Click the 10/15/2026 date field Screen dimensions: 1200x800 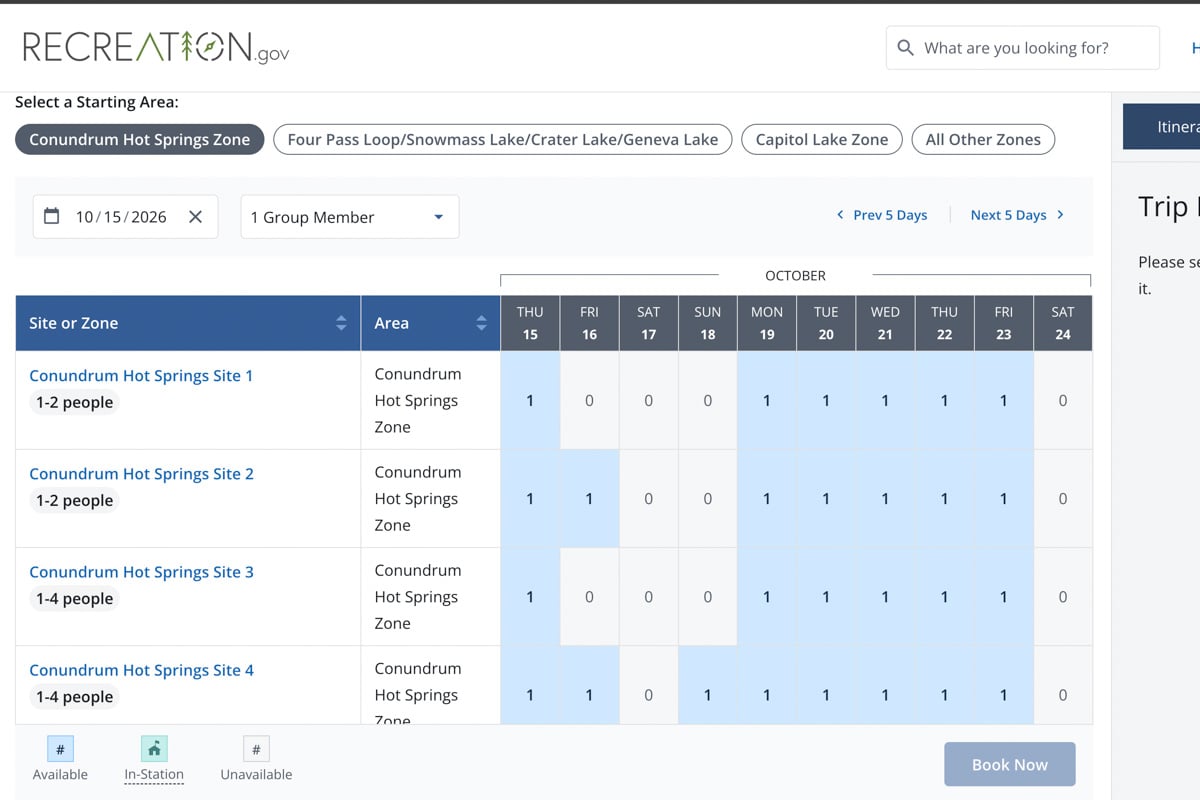tap(125, 217)
